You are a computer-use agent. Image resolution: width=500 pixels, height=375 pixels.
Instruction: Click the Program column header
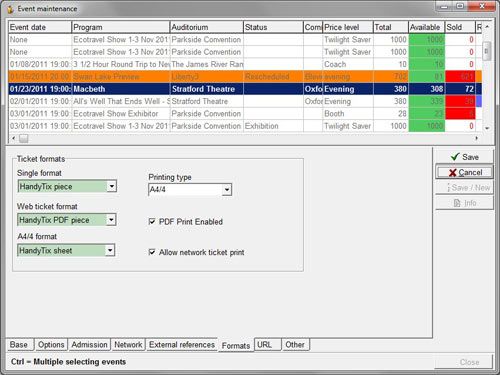point(121,27)
